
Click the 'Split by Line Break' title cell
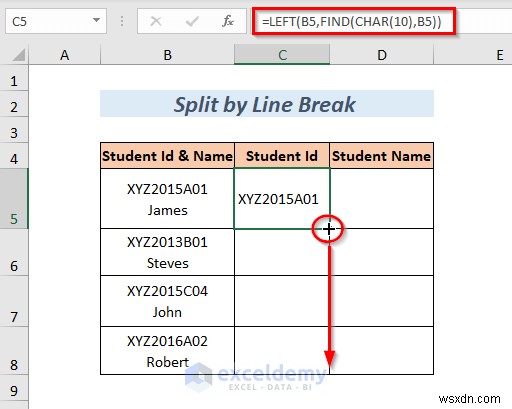click(267, 104)
